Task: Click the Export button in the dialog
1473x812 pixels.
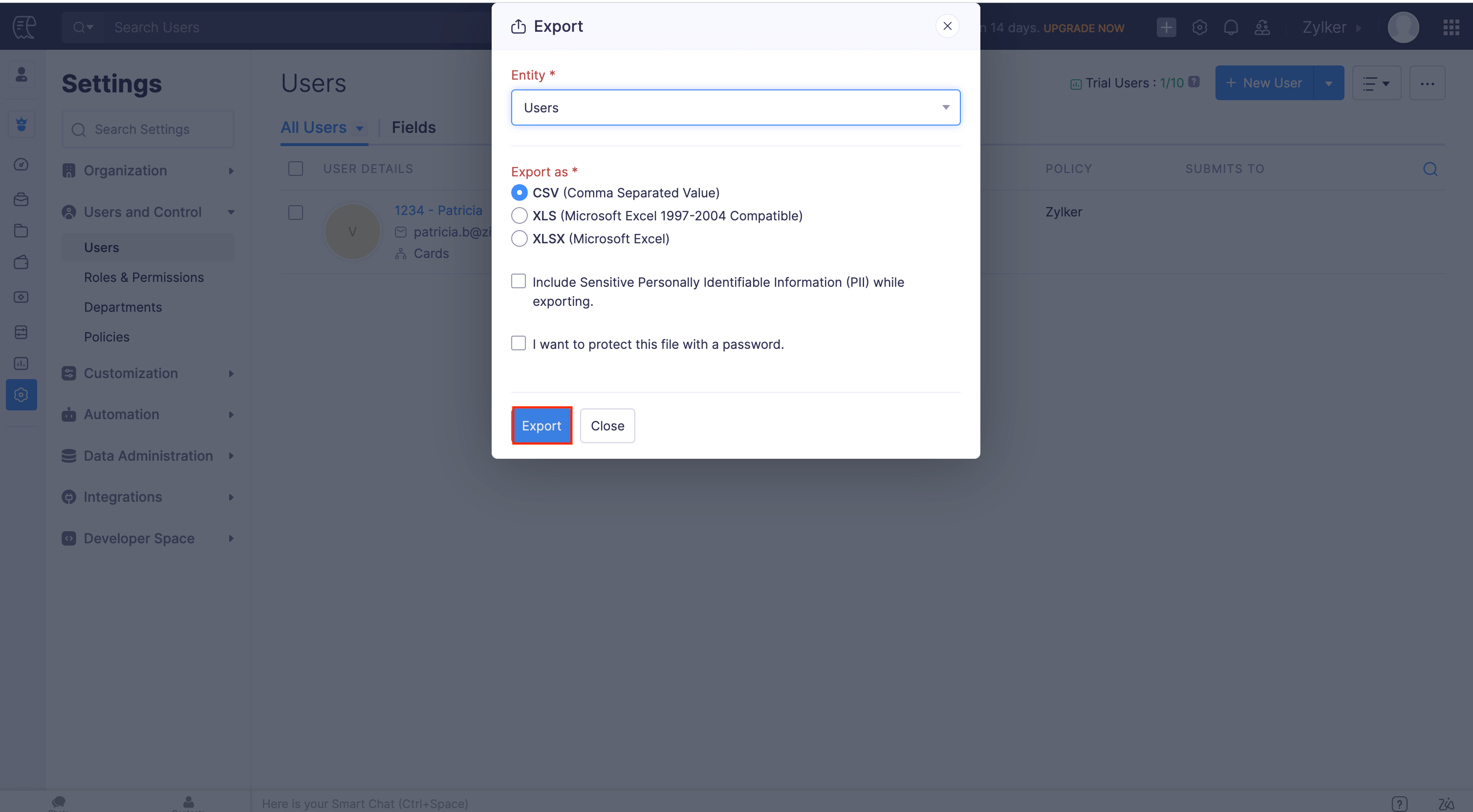Action: tap(541, 426)
